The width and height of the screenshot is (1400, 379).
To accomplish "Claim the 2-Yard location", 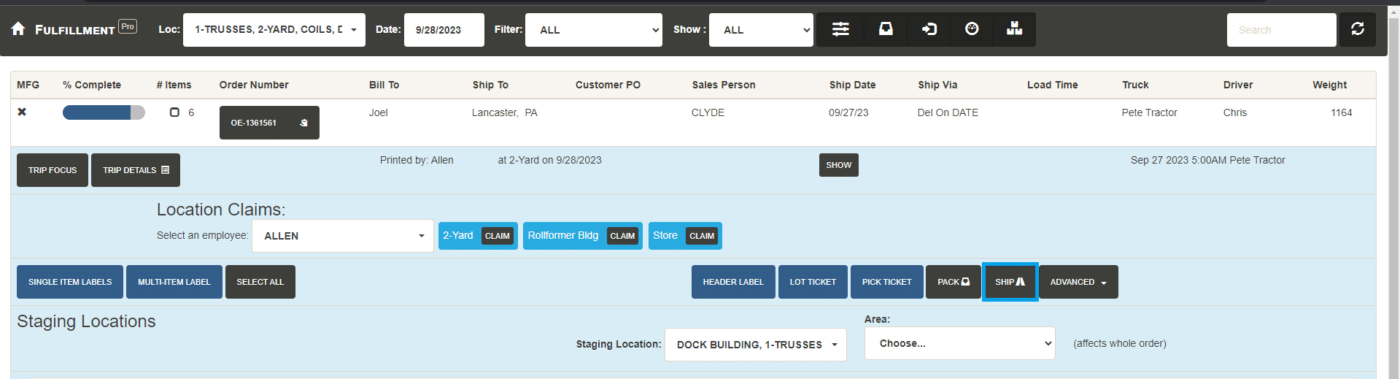I will pos(497,236).
